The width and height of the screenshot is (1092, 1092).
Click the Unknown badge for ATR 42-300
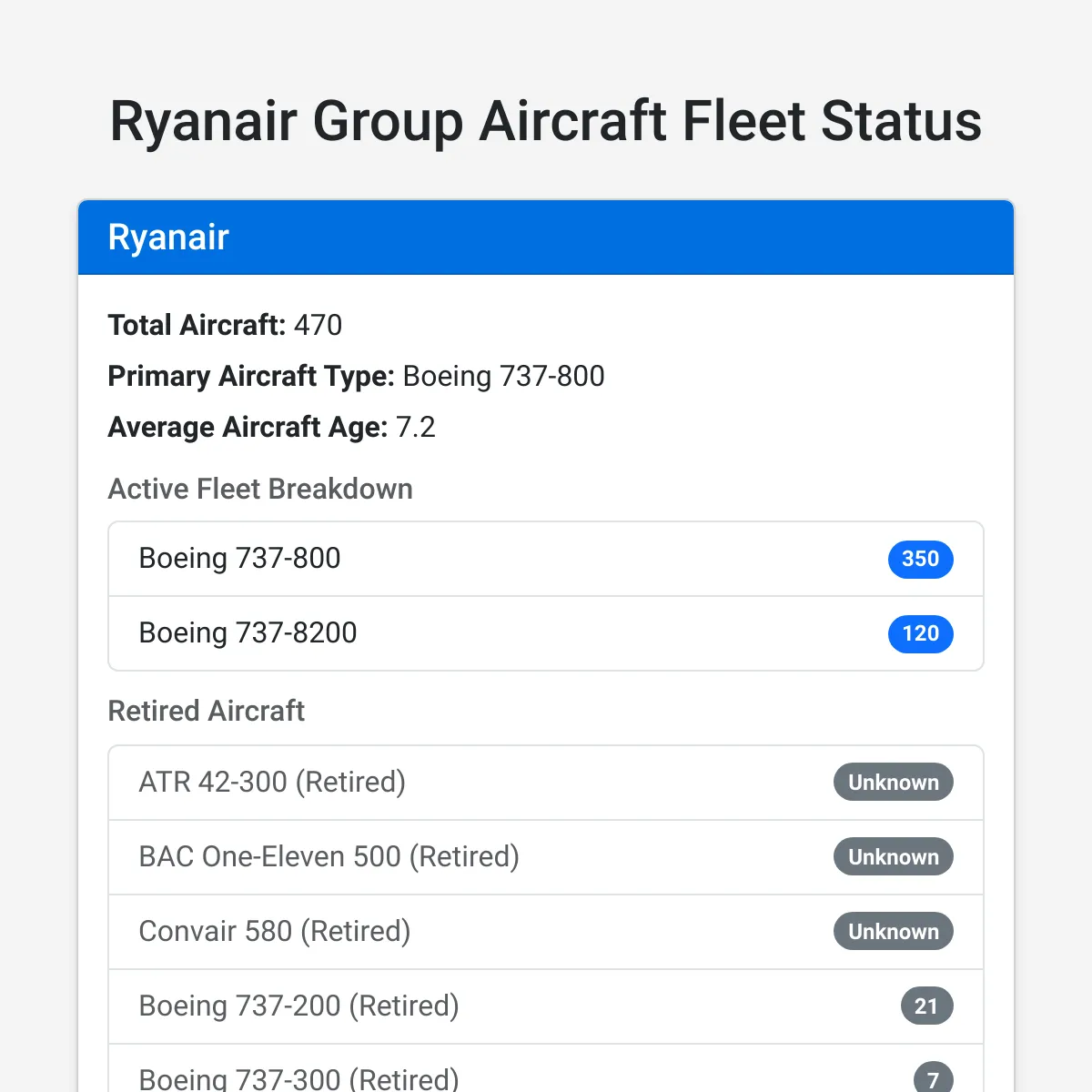point(893,783)
